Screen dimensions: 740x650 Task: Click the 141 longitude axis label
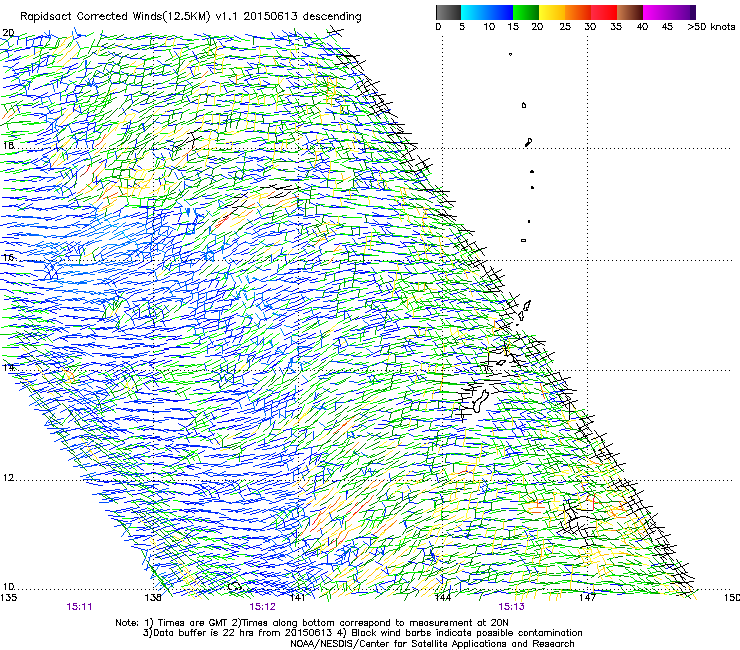click(297, 598)
